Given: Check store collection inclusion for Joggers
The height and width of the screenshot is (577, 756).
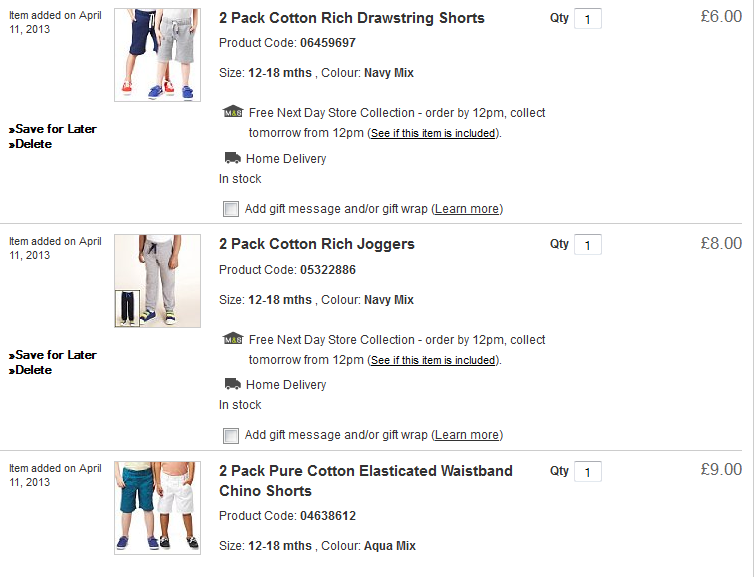Looking at the screenshot, I should pyautogui.click(x=433, y=360).
